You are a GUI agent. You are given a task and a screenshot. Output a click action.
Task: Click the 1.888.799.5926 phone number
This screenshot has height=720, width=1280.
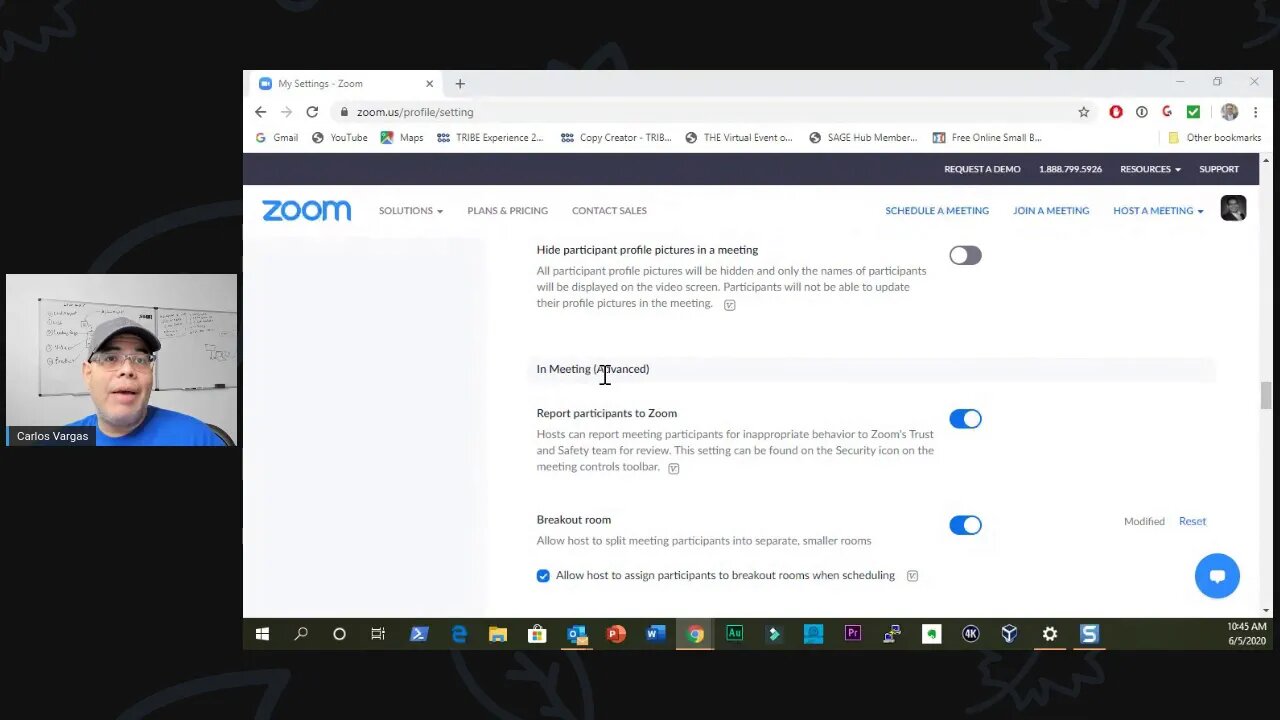point(1070,169)
